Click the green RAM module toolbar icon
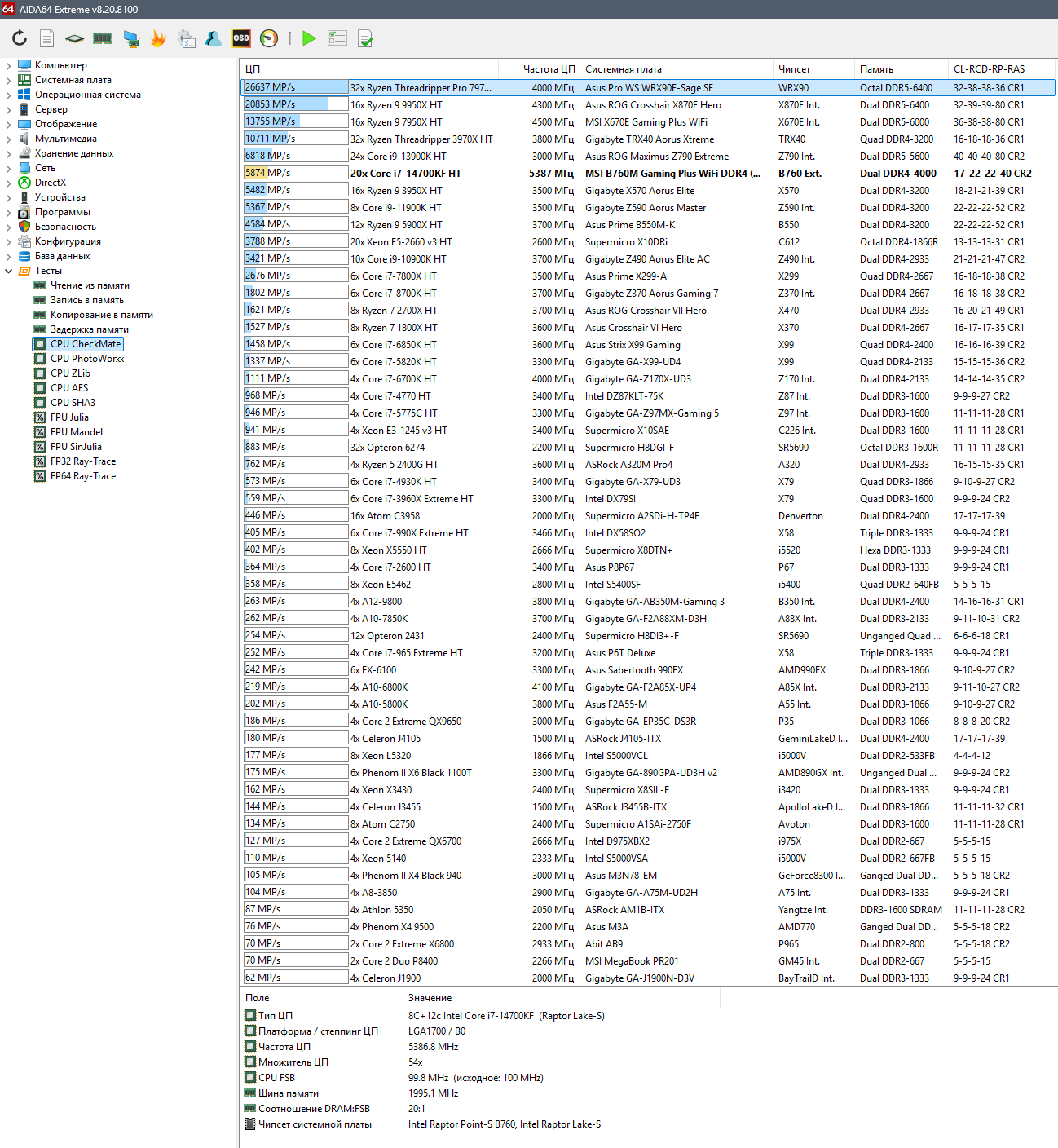1058x1148 pixels. (x=103, y=38)
